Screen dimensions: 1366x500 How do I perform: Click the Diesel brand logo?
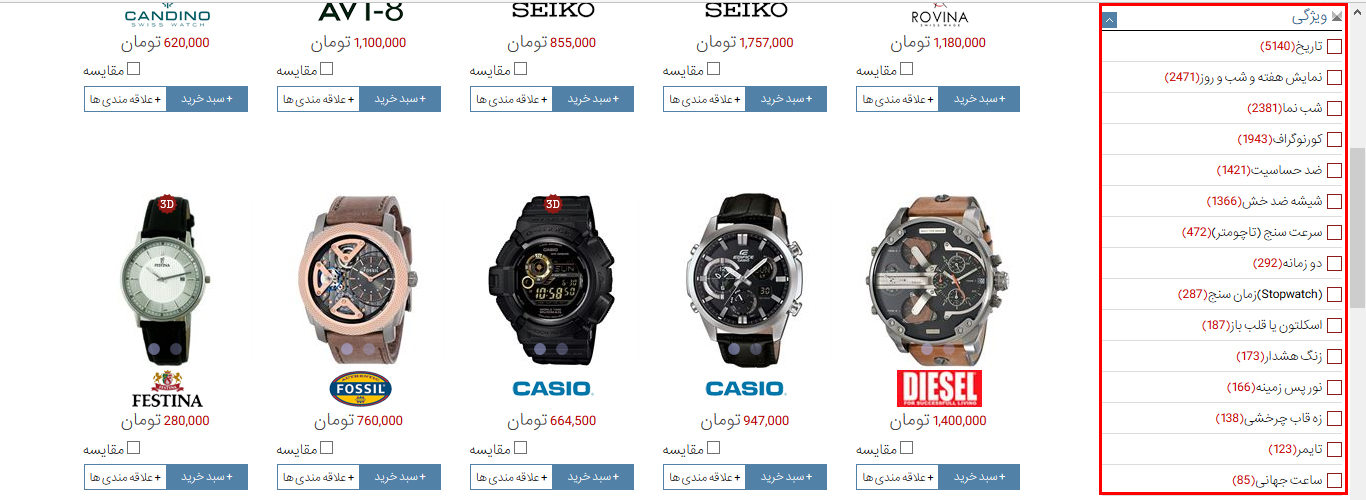coord(939,388)
